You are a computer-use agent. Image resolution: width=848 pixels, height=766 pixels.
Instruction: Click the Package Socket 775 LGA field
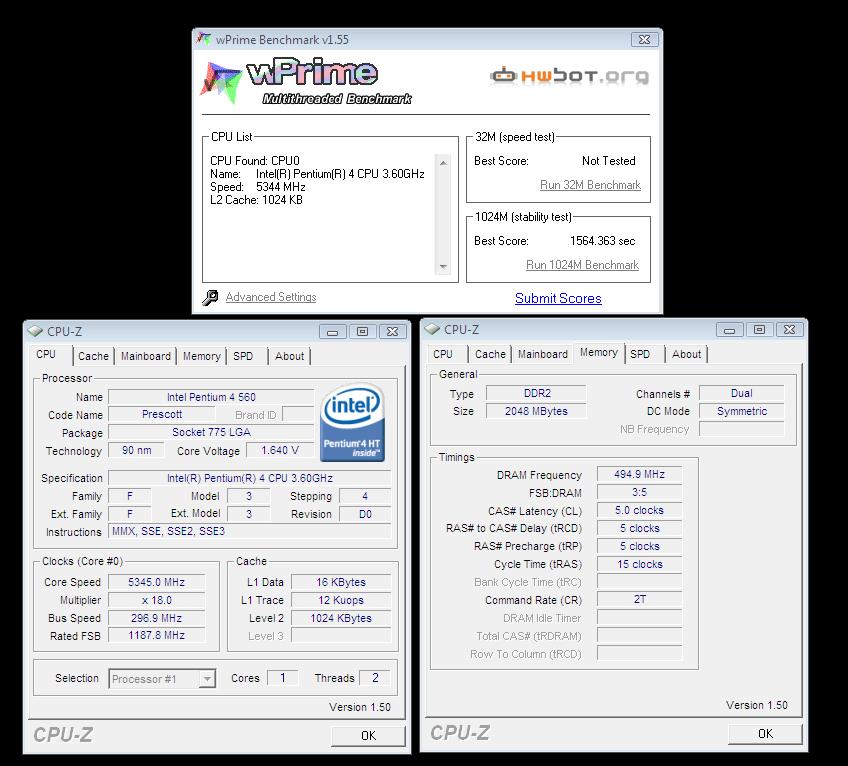pyautogui.click(x=211, y=432)
